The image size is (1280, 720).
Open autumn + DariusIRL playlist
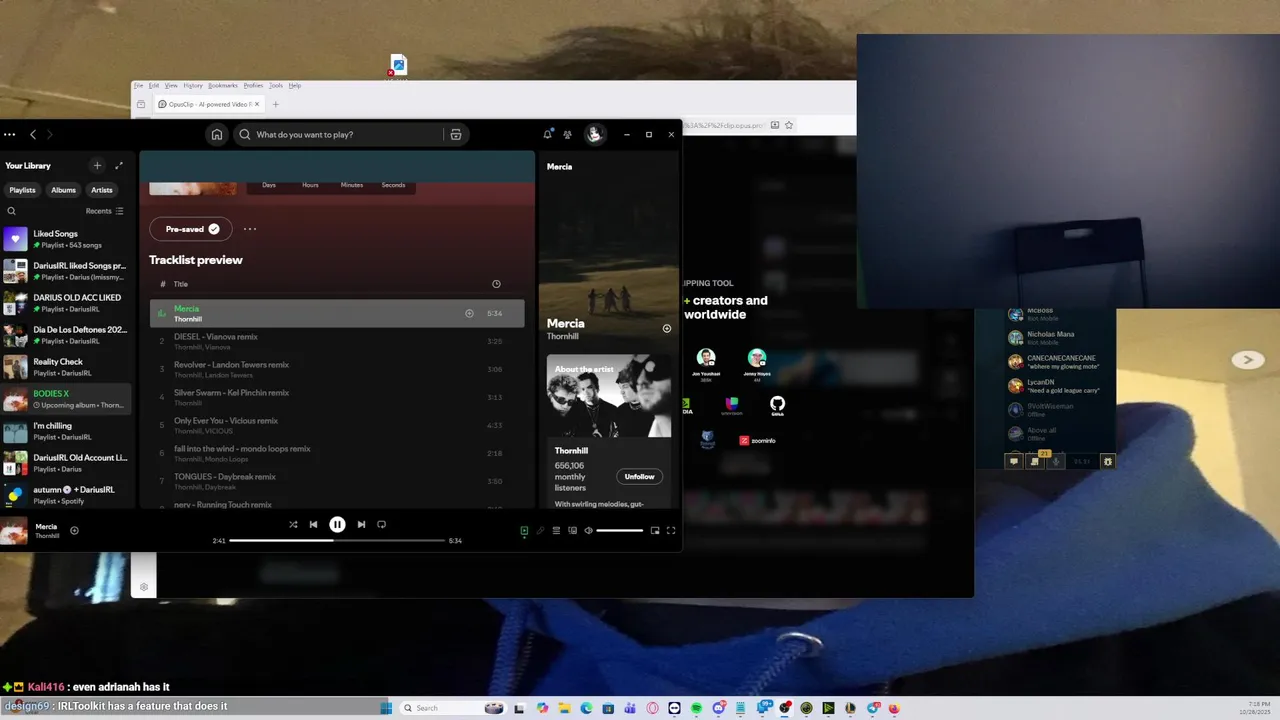tap(66, 495)
